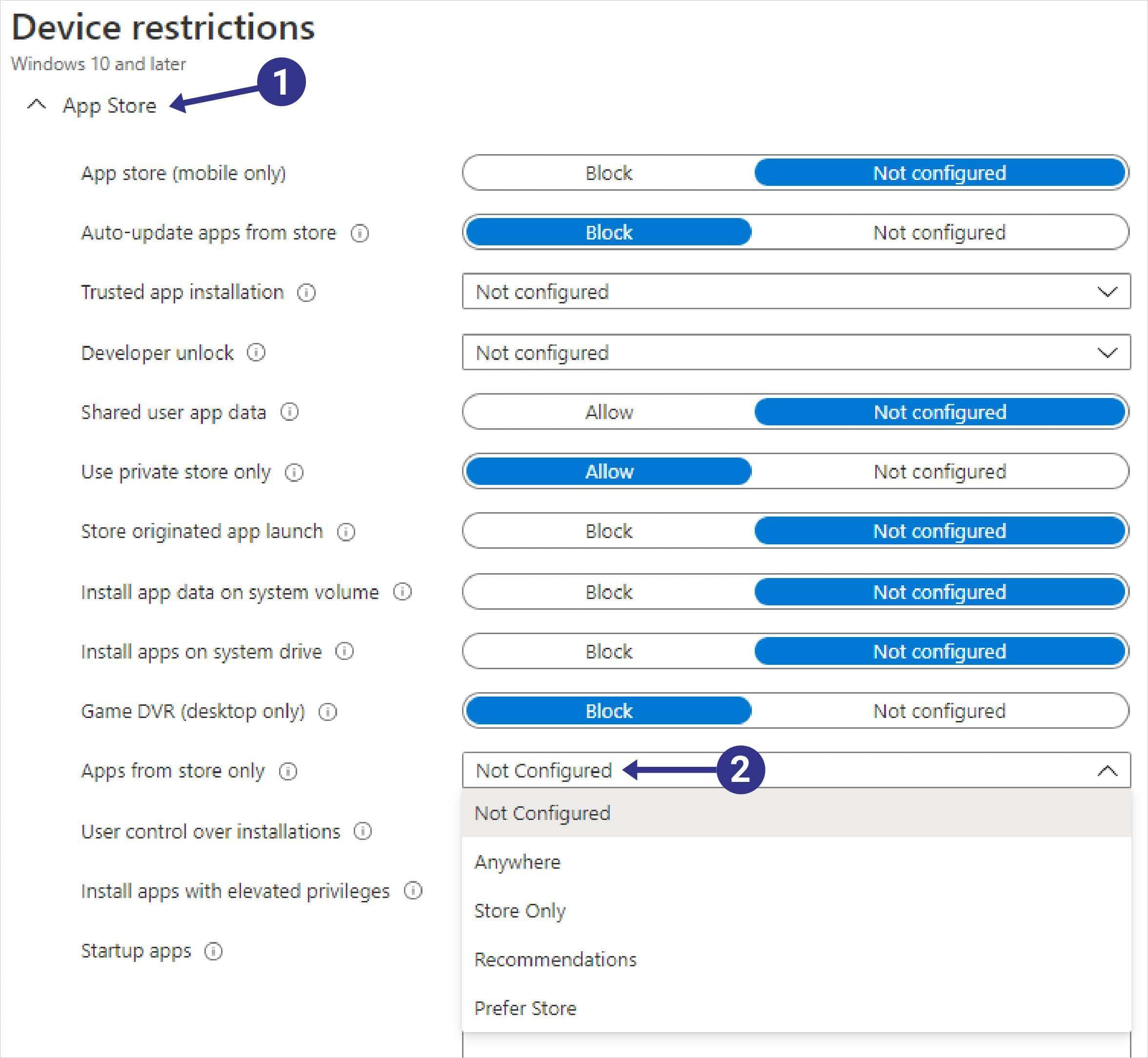Choose Not Configured in dropdown list
Viewport: 1148px width, 1058px height.
click(796, 813)
